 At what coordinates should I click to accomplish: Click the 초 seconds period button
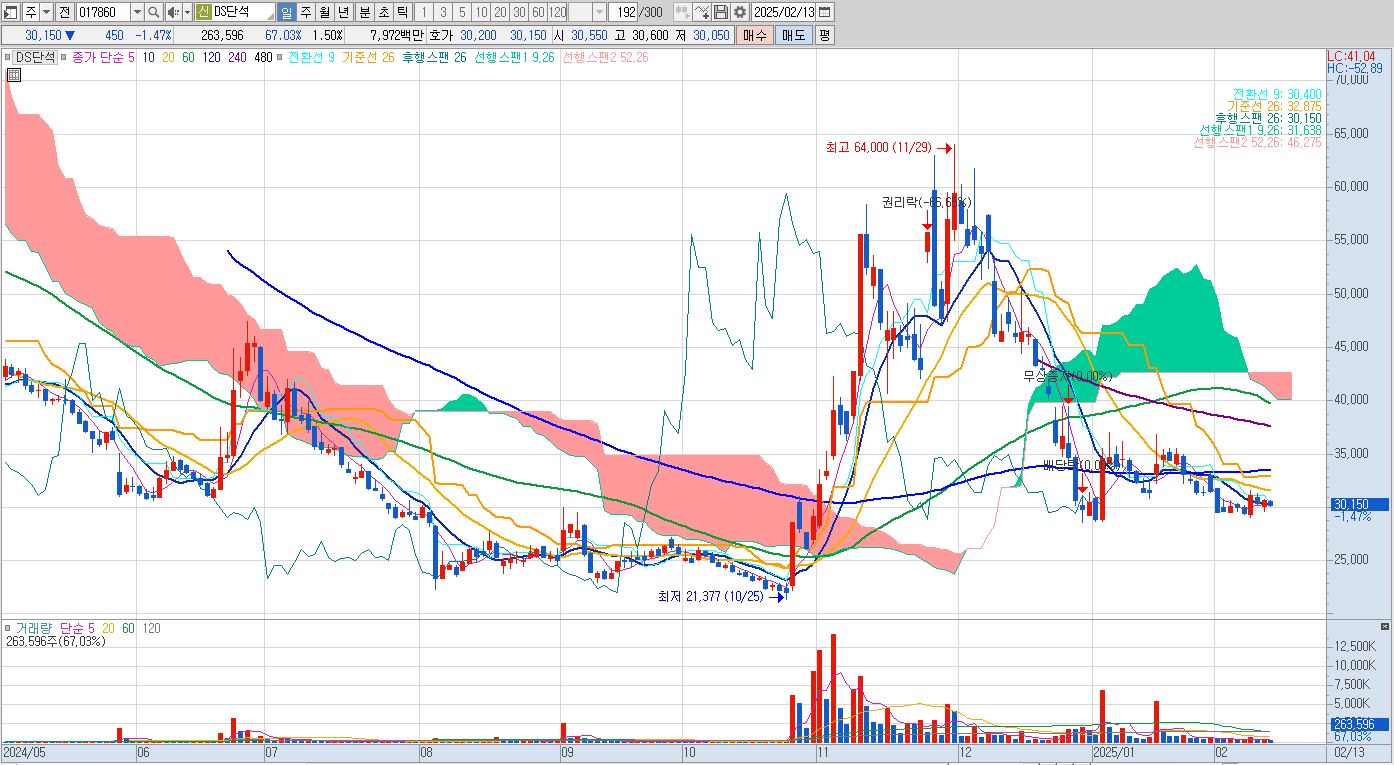[382, 12]
